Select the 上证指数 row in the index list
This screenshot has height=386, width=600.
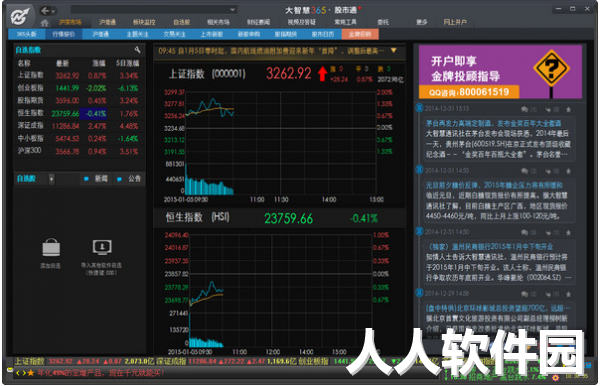[78, 75]
